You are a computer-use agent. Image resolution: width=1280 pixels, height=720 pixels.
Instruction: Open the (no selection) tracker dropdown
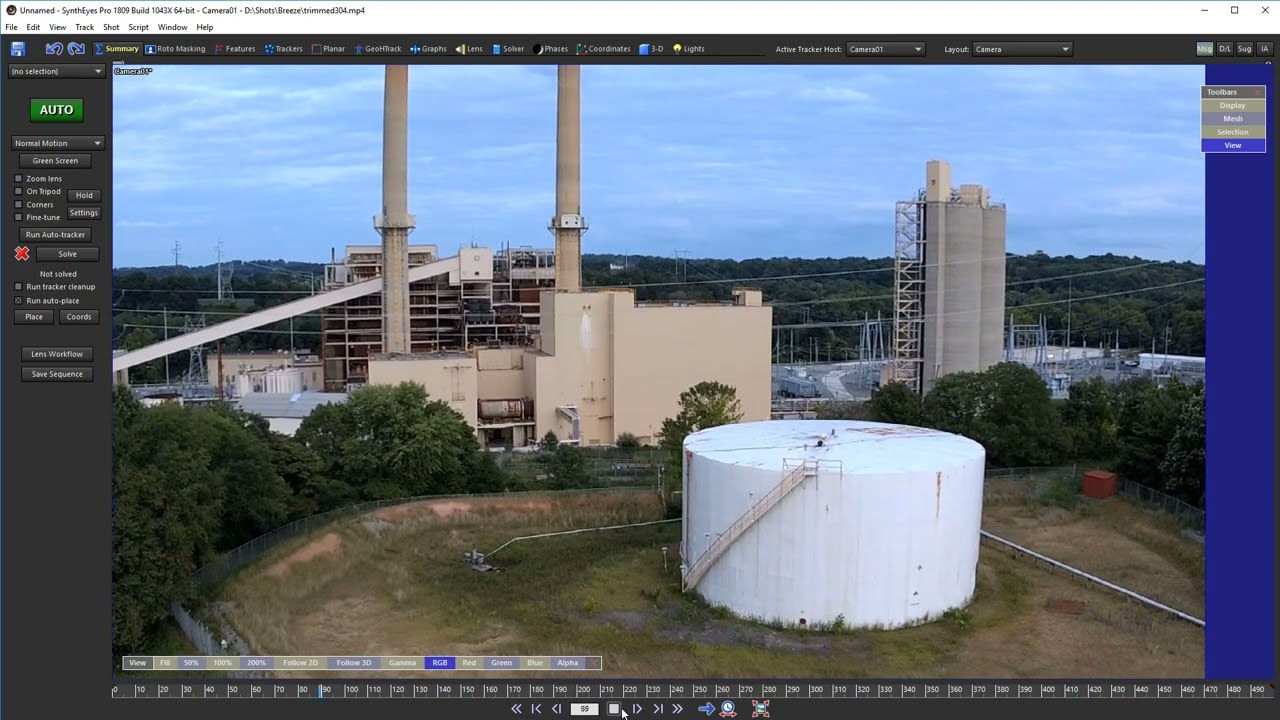coord(56,71)
